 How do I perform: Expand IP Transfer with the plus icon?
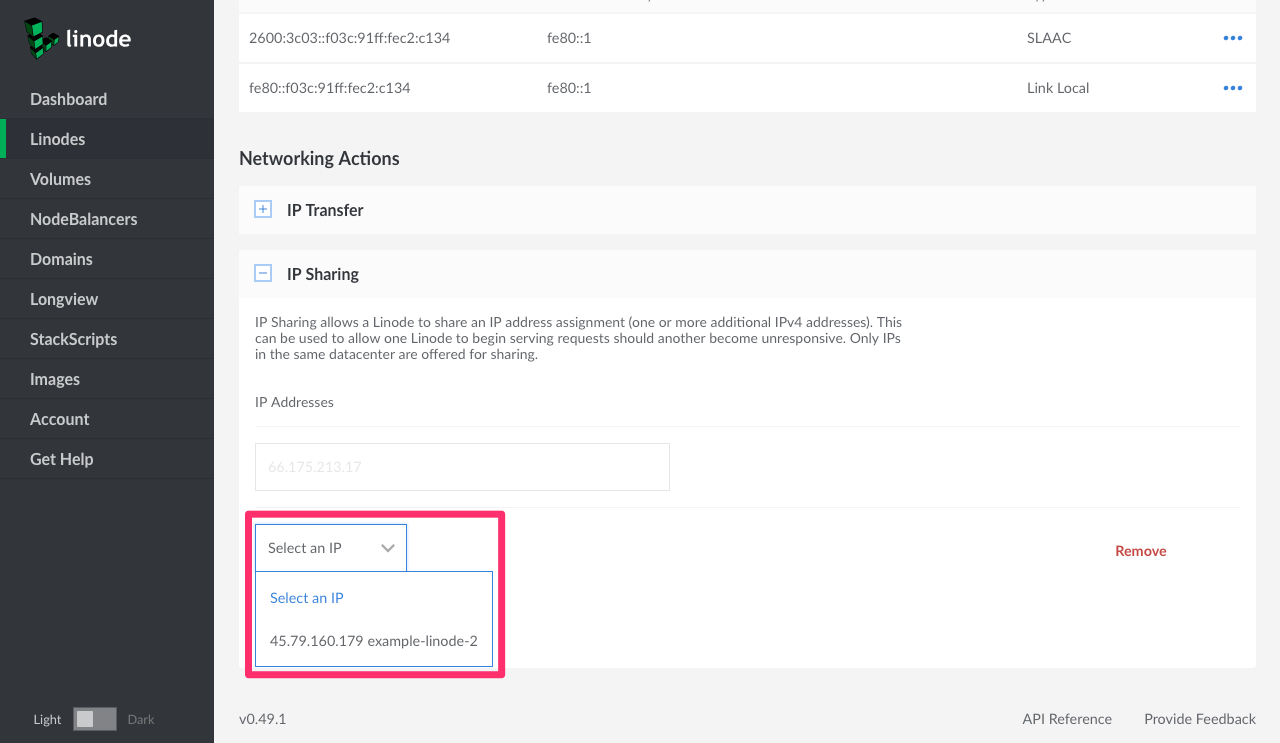pos(263,210)
